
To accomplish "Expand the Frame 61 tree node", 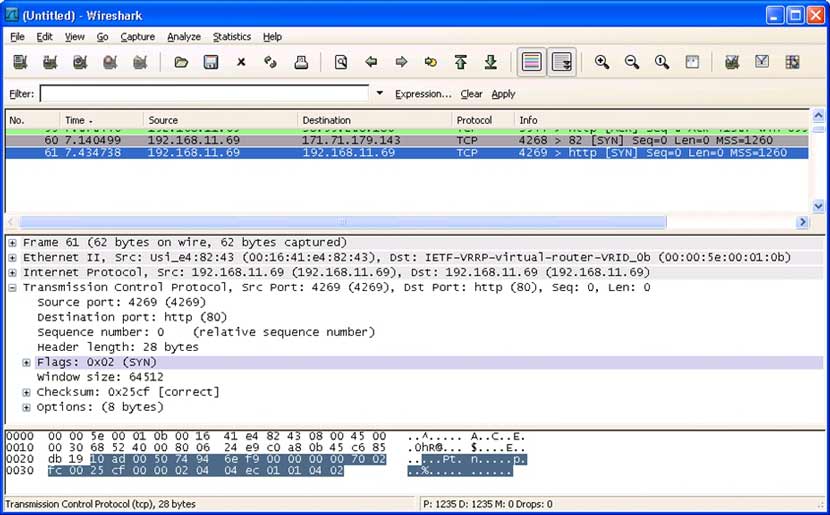I will [12, 243].
